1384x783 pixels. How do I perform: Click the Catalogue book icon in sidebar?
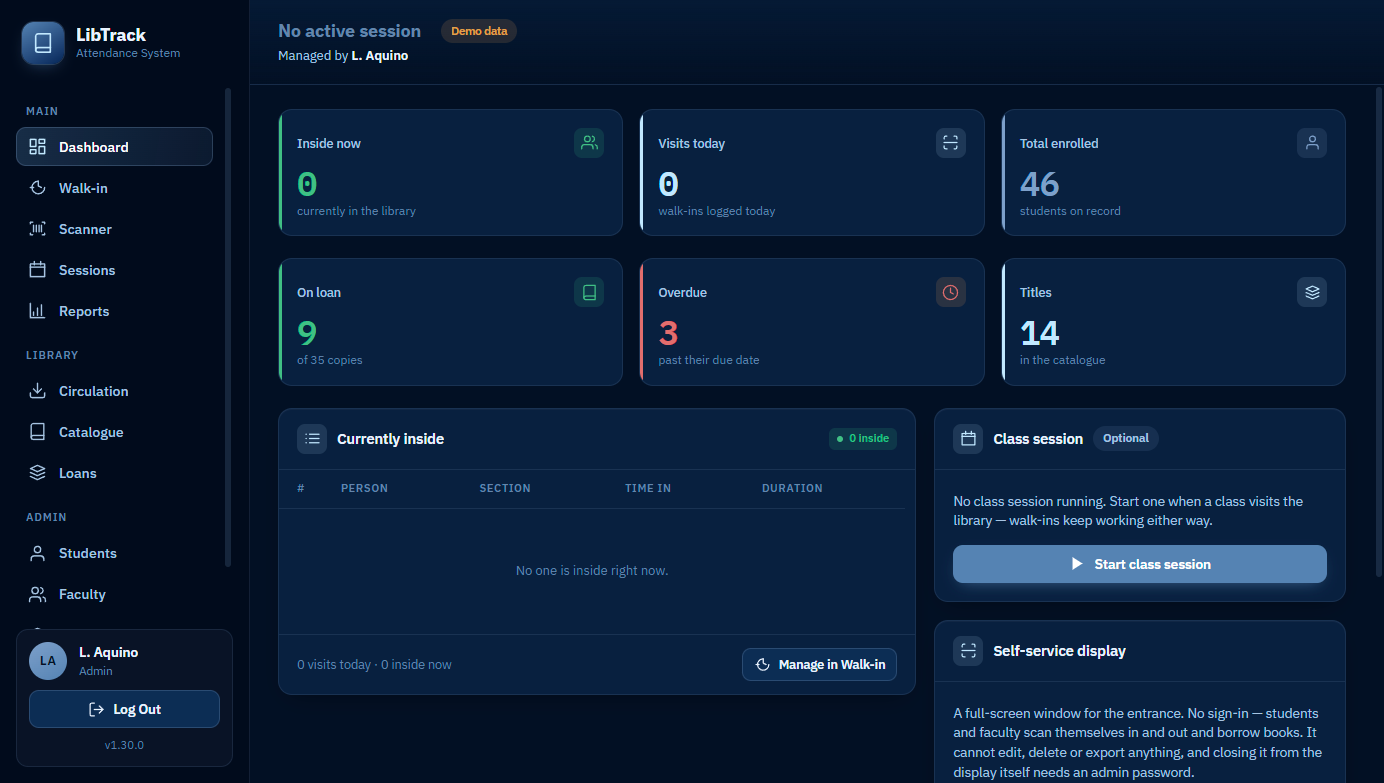click(x=38, y=432)
